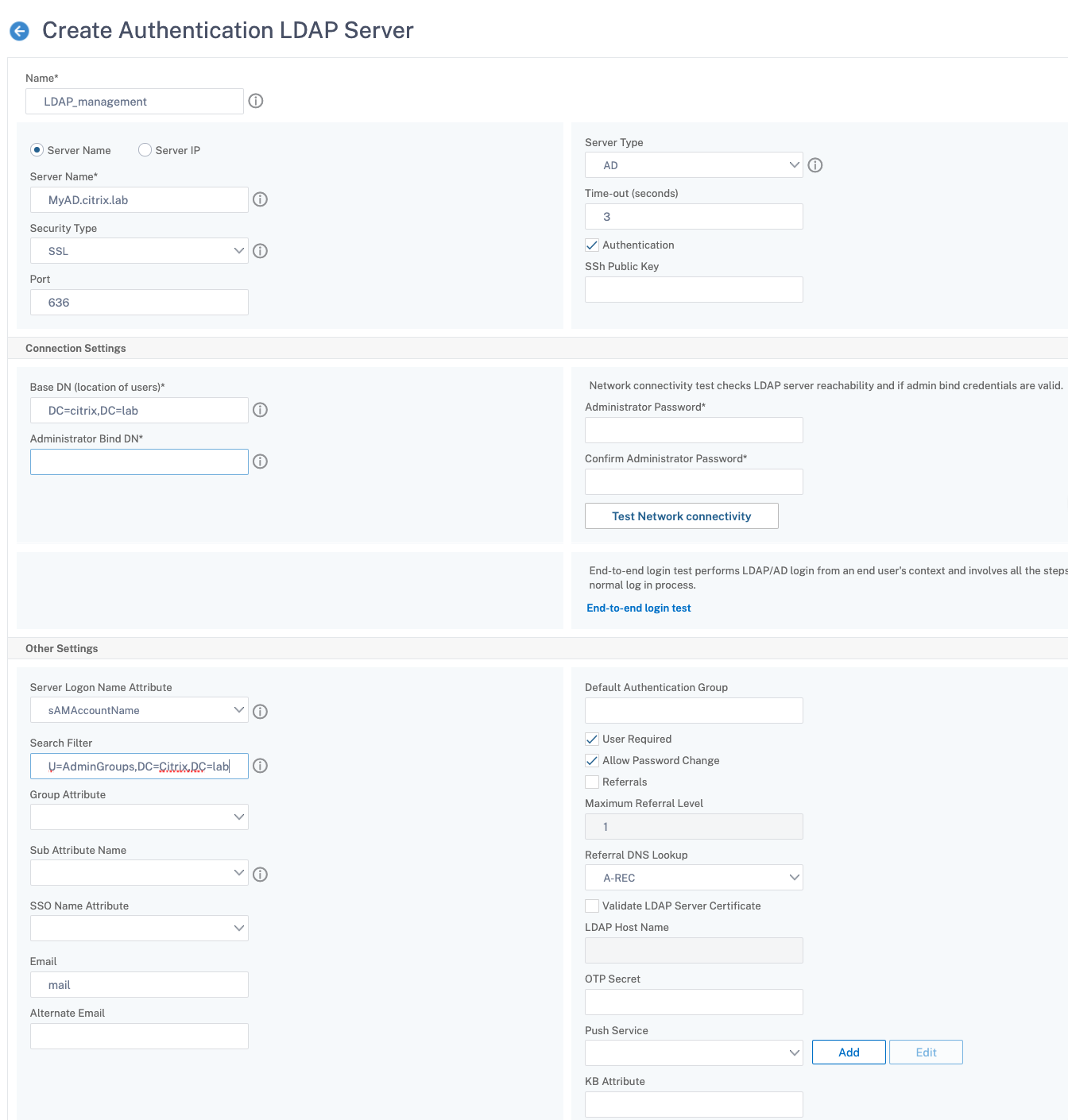
Task: Expand the SSO Name Attribute dropdown
Action: click(139, 929)
